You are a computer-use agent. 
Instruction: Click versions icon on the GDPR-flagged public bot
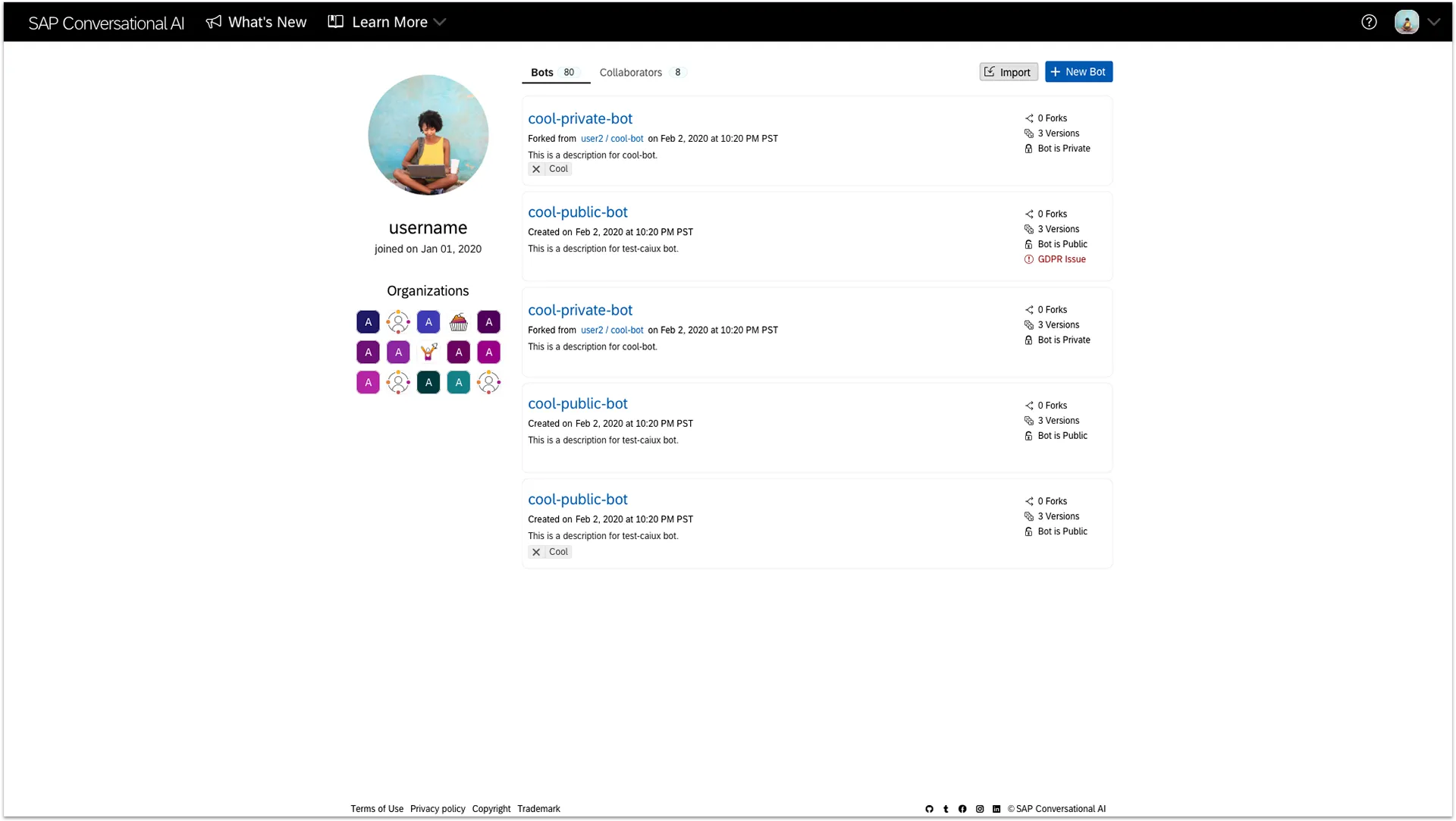click(x=1029, y=229)
